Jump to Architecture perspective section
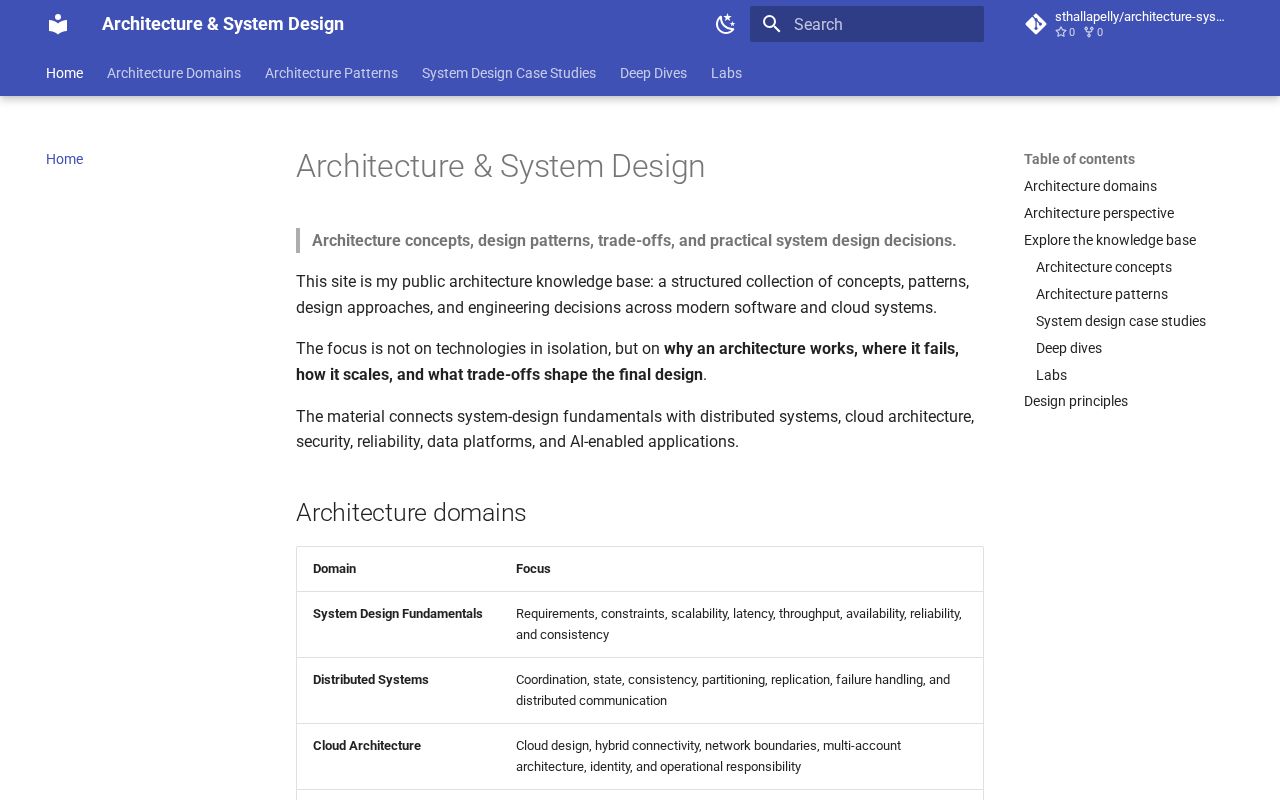Viewport: 1280px width, 800px height. point(1099,213)
